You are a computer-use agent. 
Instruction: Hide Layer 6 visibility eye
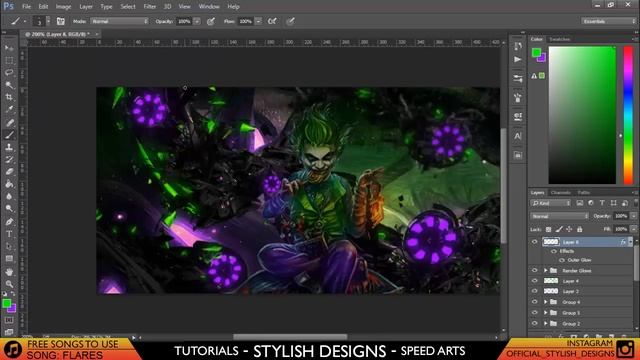pyautogui.click(x=534, y=242)
